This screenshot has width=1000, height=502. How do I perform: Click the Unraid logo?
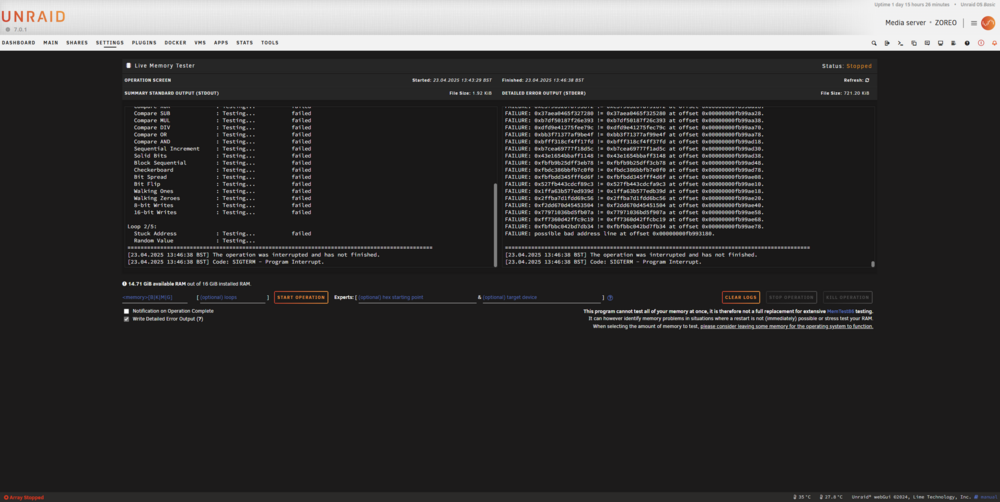point(33,17)
